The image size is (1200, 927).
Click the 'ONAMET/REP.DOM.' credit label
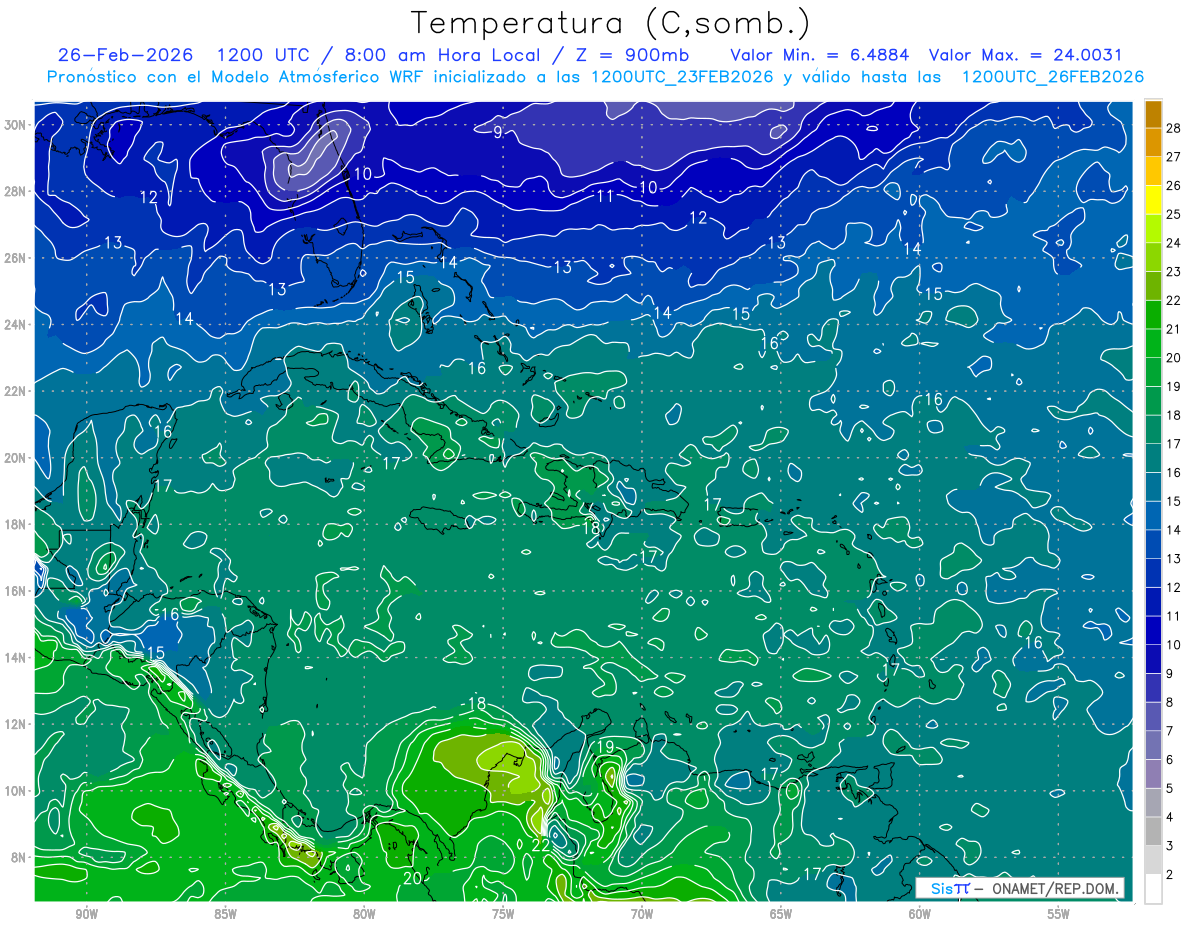(1054, 889)
